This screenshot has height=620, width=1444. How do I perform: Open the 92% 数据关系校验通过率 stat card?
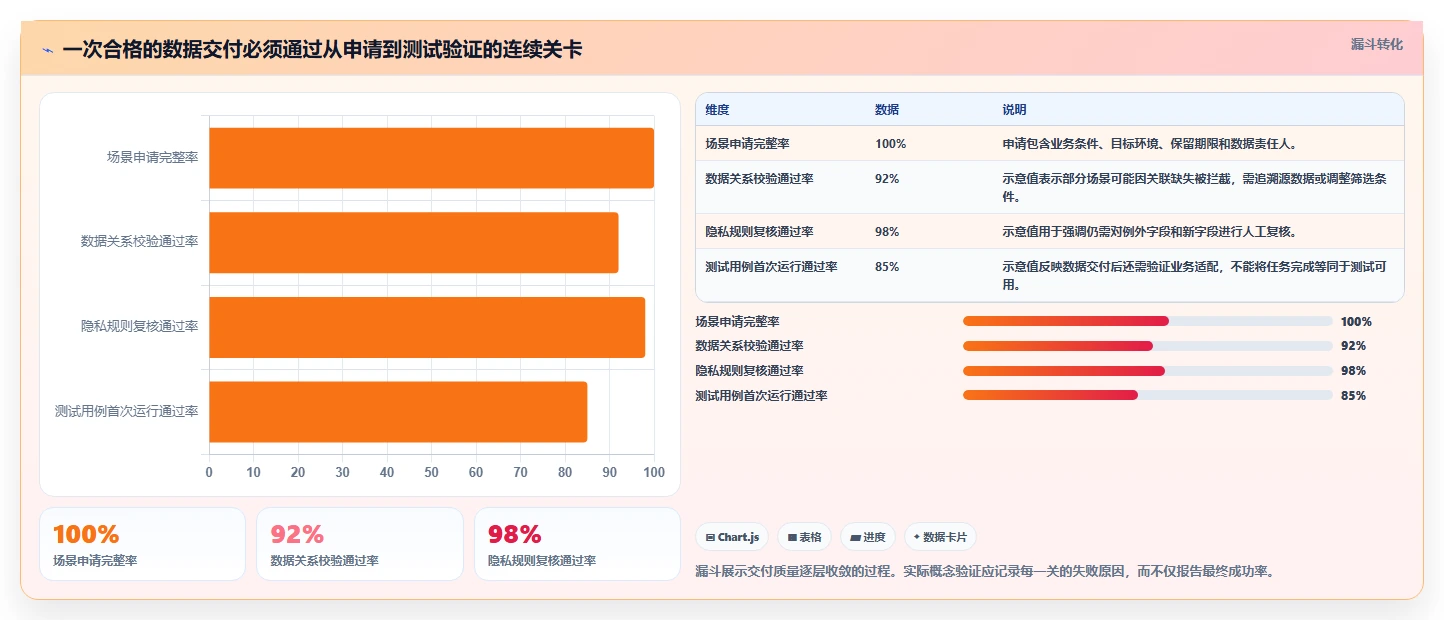[x=360, y=544]
